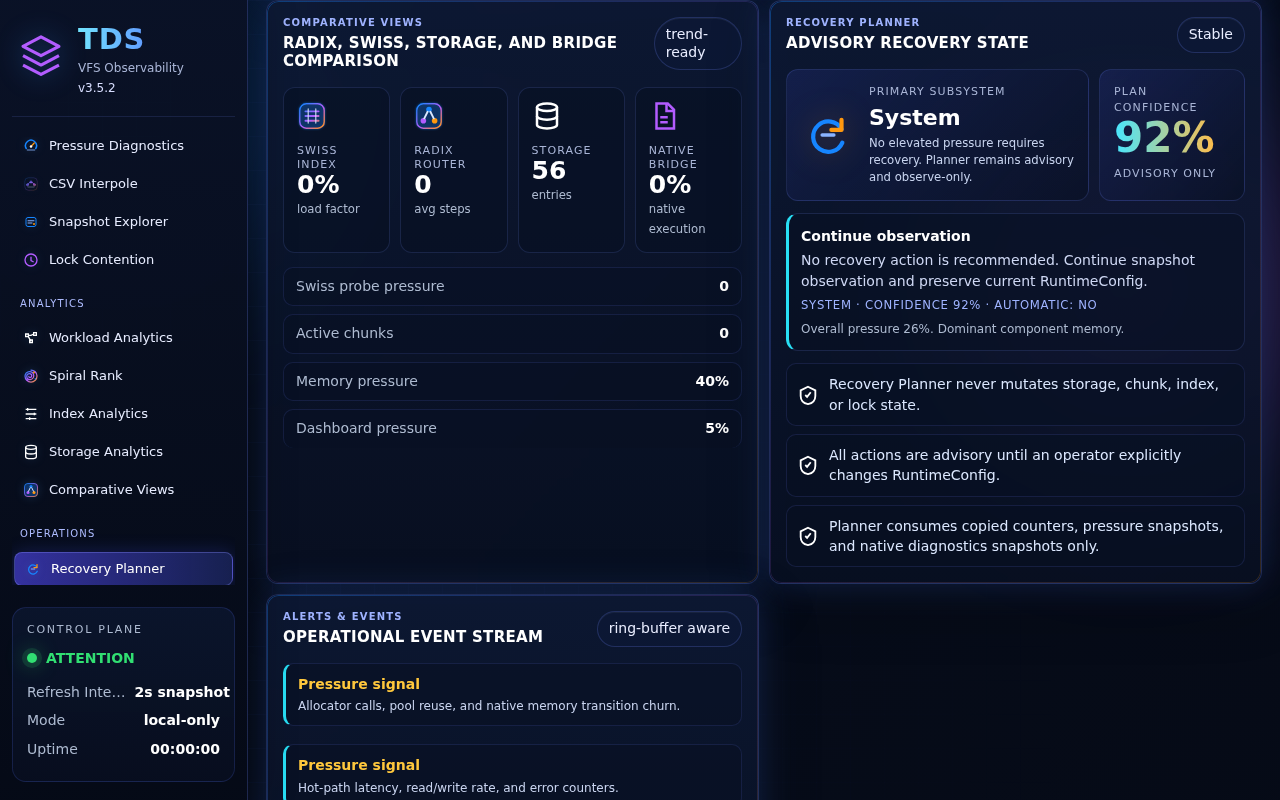
Task: Click the Active chunks row
Action: point(512,334)
